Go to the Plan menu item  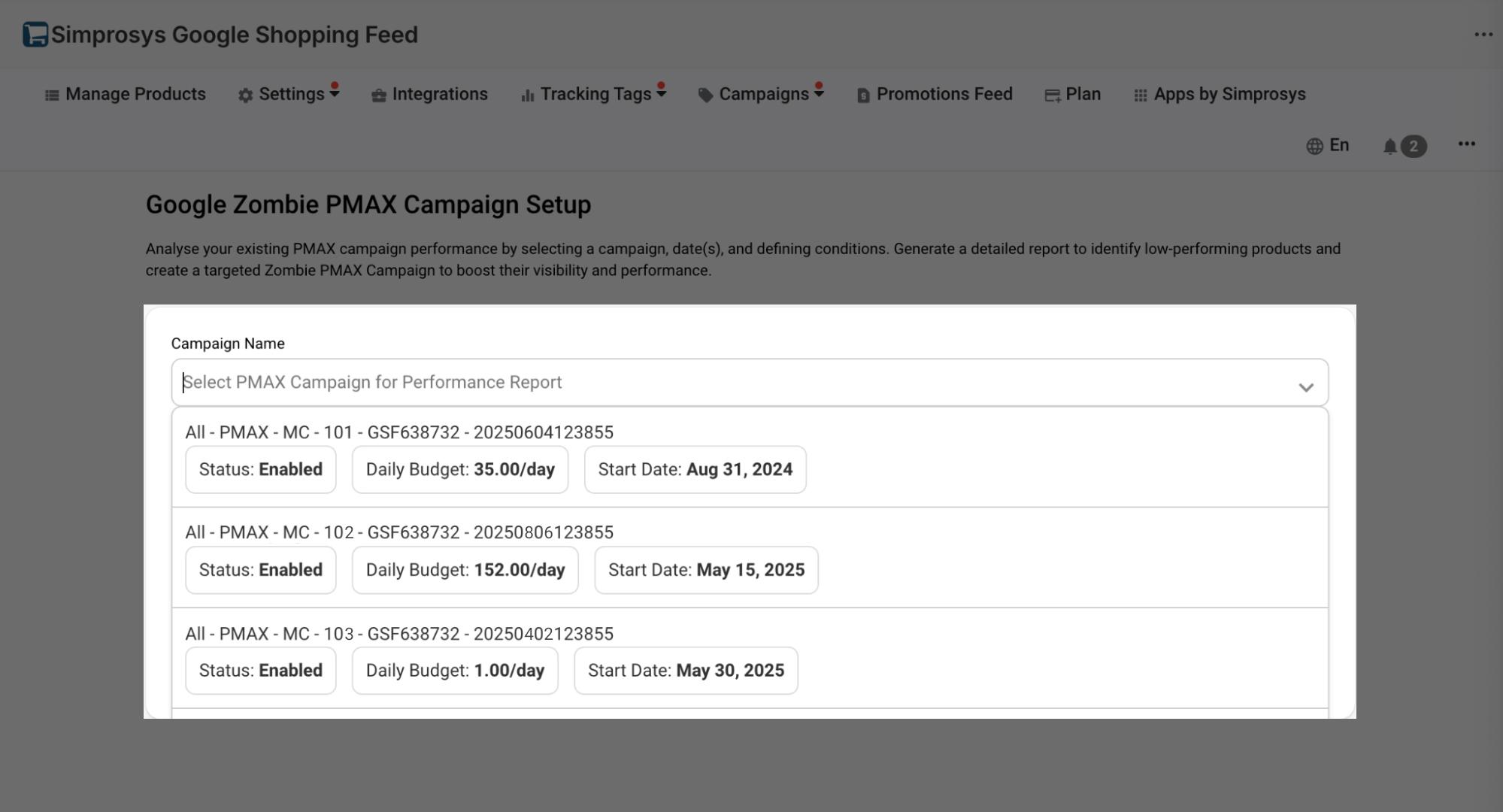[1082, 94]
